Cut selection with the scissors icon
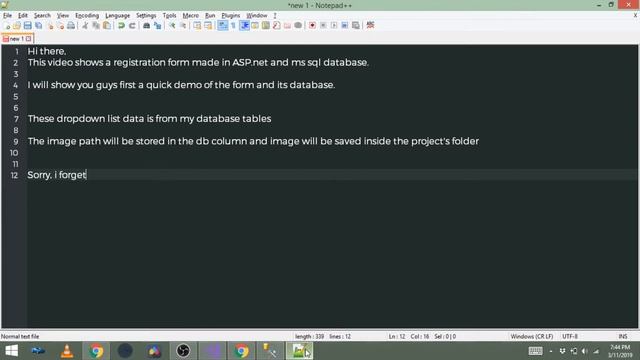The width and height of the screenshot is (640, 360). pos(85,25)
